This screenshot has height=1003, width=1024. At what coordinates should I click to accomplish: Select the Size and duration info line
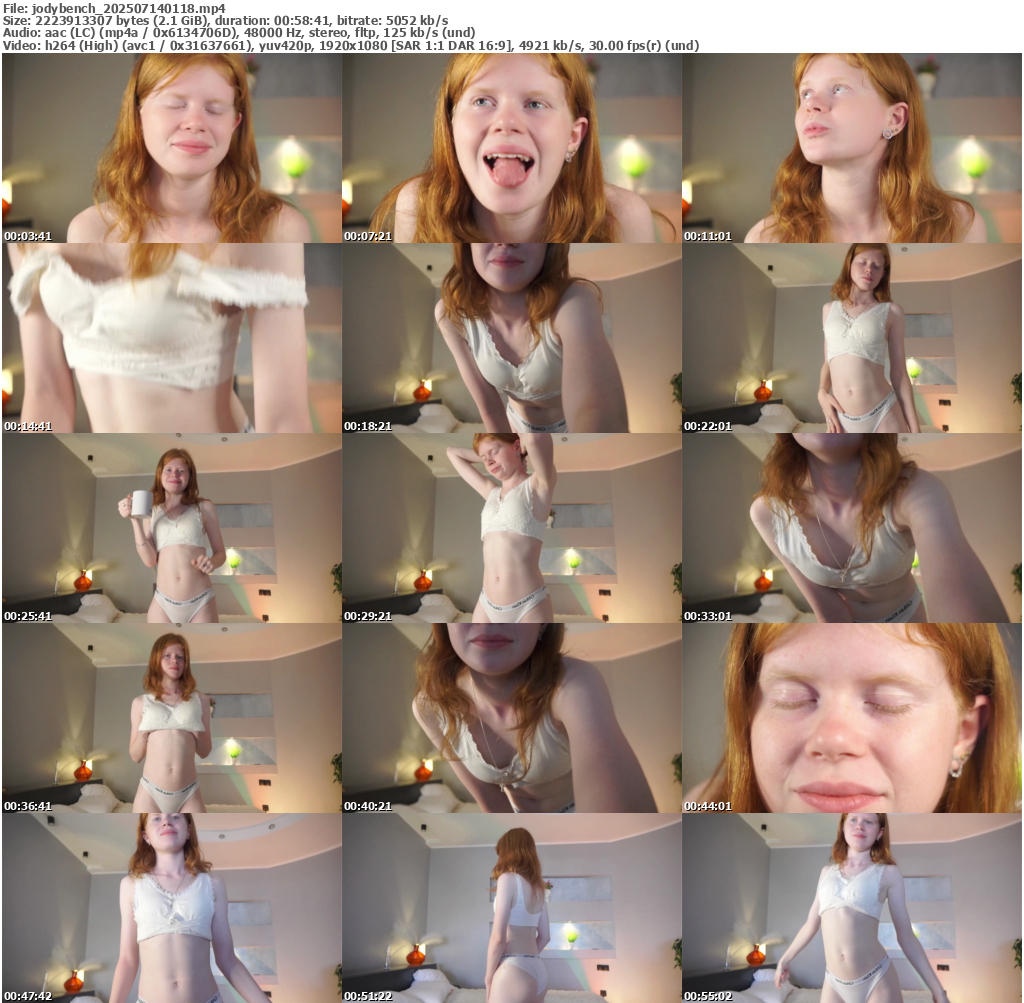coord(225,20)
